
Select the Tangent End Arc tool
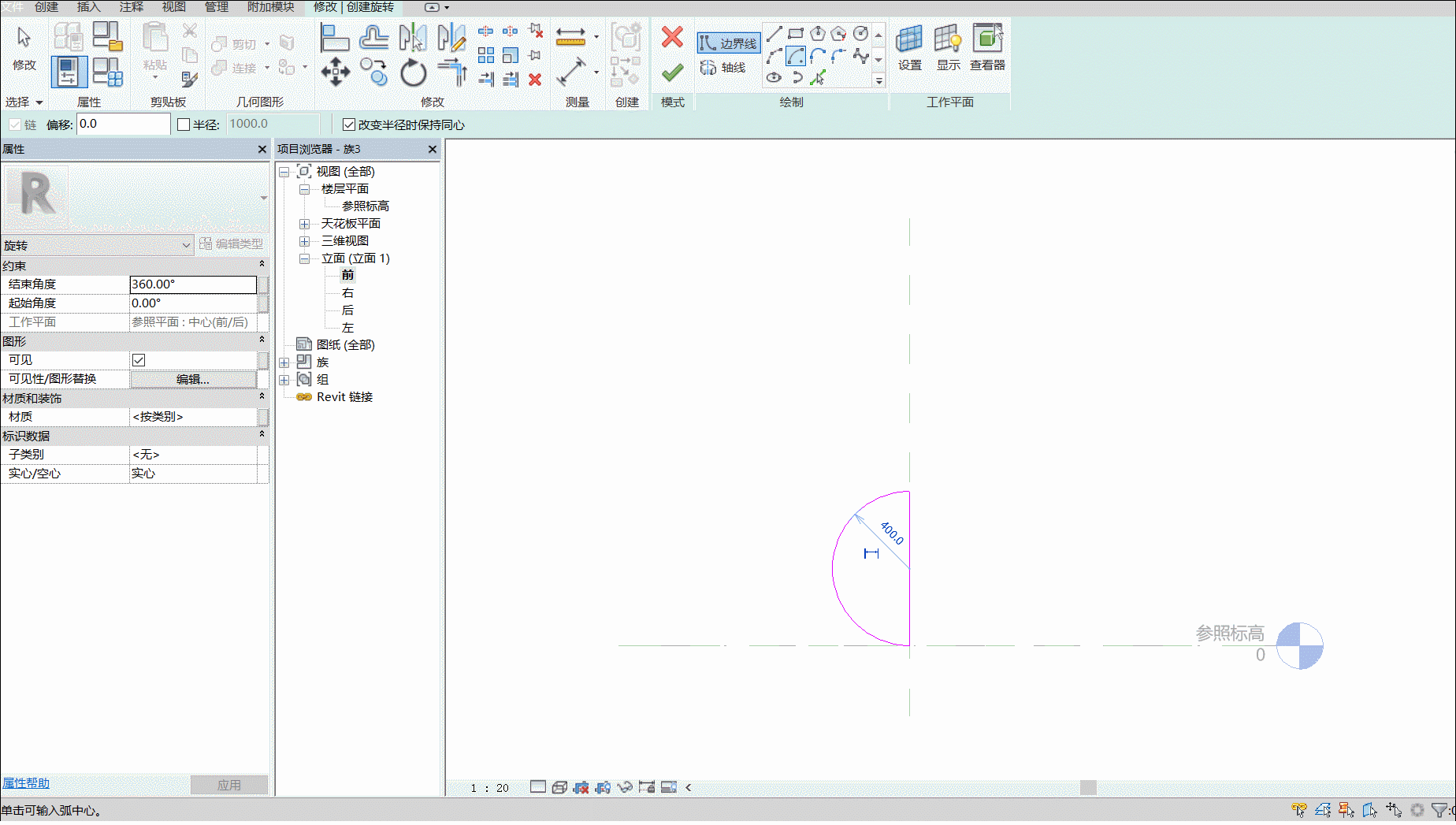click(818, 56)
